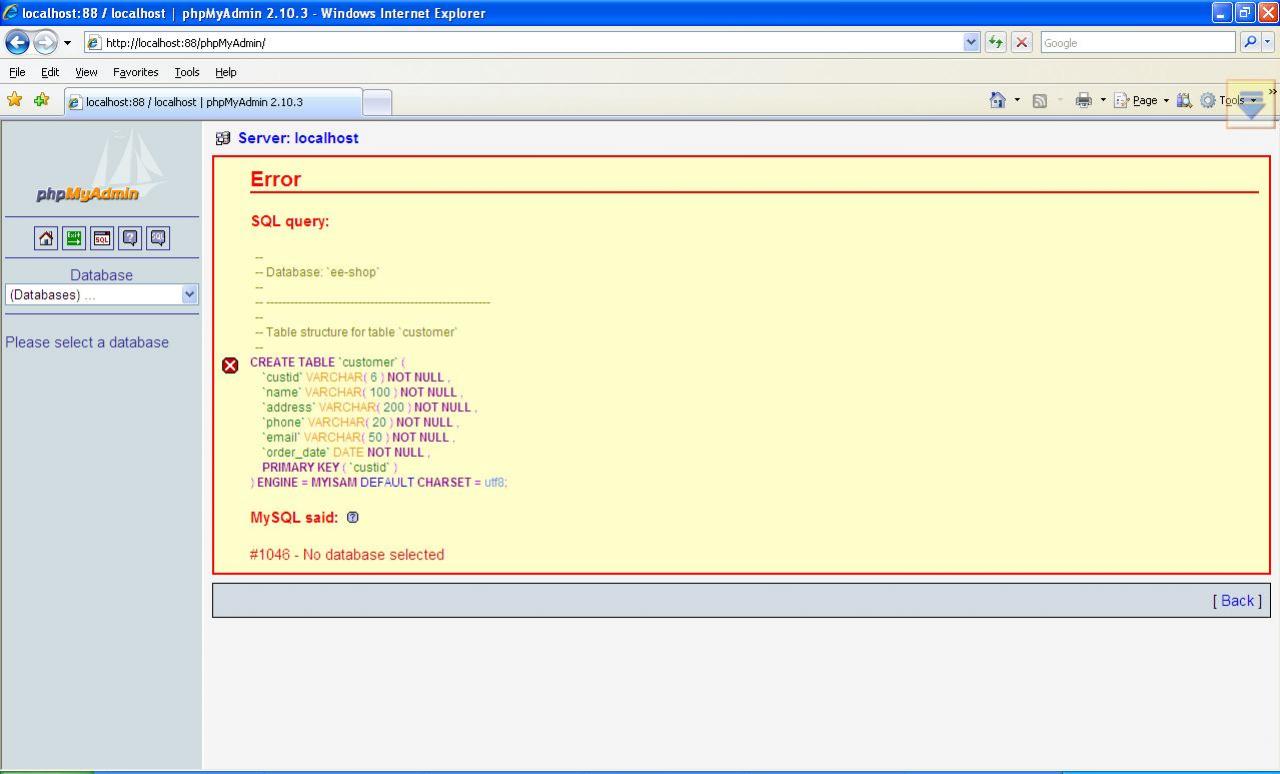Click inside the Google search box
Image resolution: width=1280 pixels, height=774 pixels.
pyautogui.click(x=1138, y=42)
